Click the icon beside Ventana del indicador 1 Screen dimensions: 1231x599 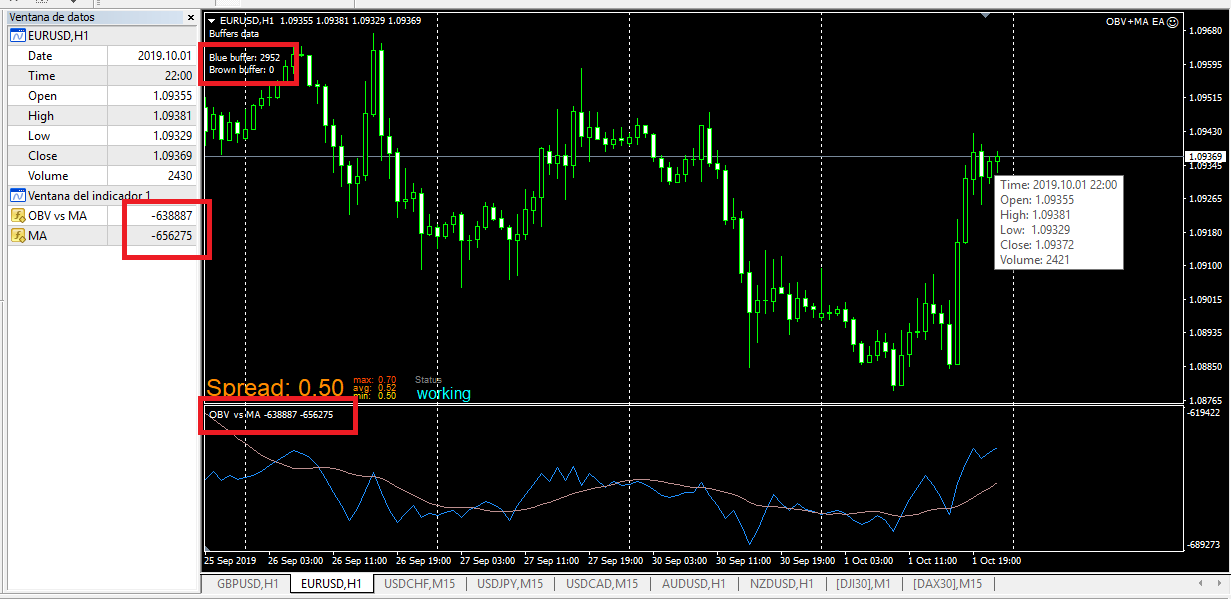(x=18, y=196)
